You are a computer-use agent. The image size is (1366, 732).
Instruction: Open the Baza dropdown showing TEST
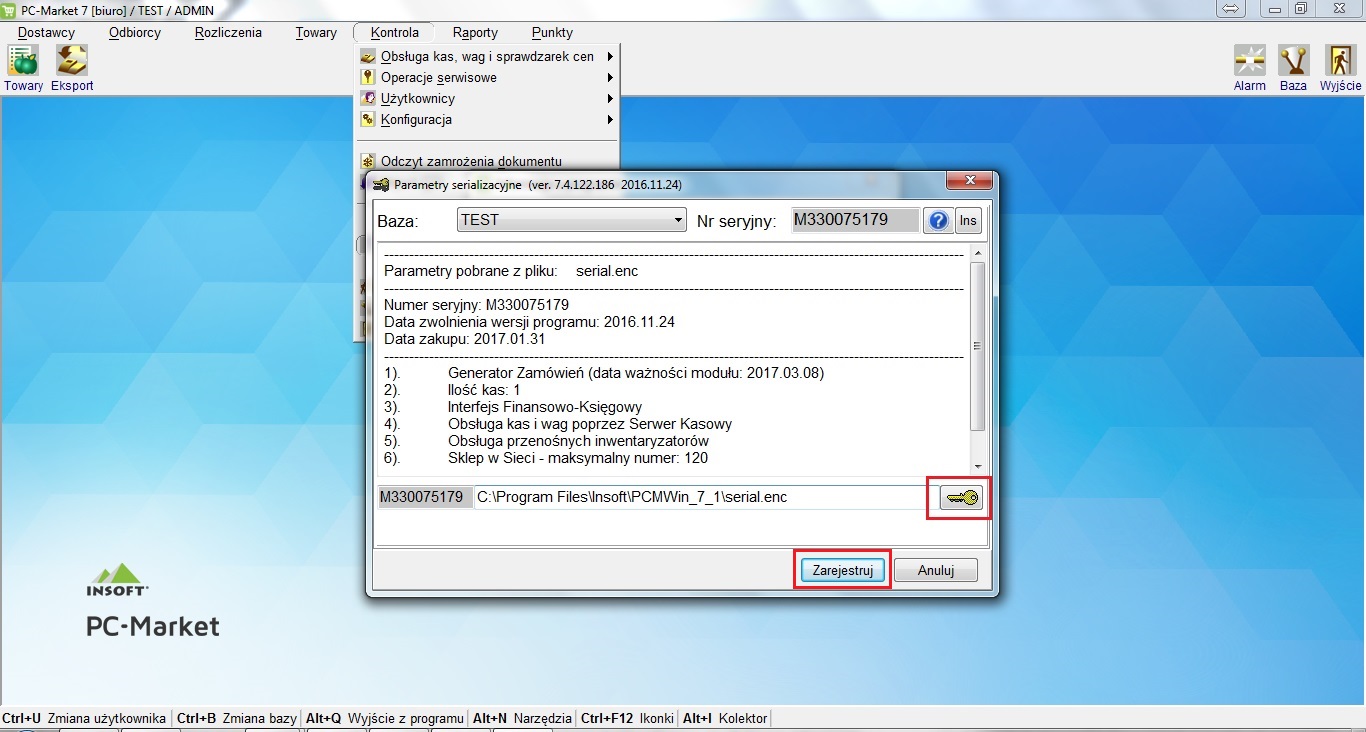[x=572, y=220]
